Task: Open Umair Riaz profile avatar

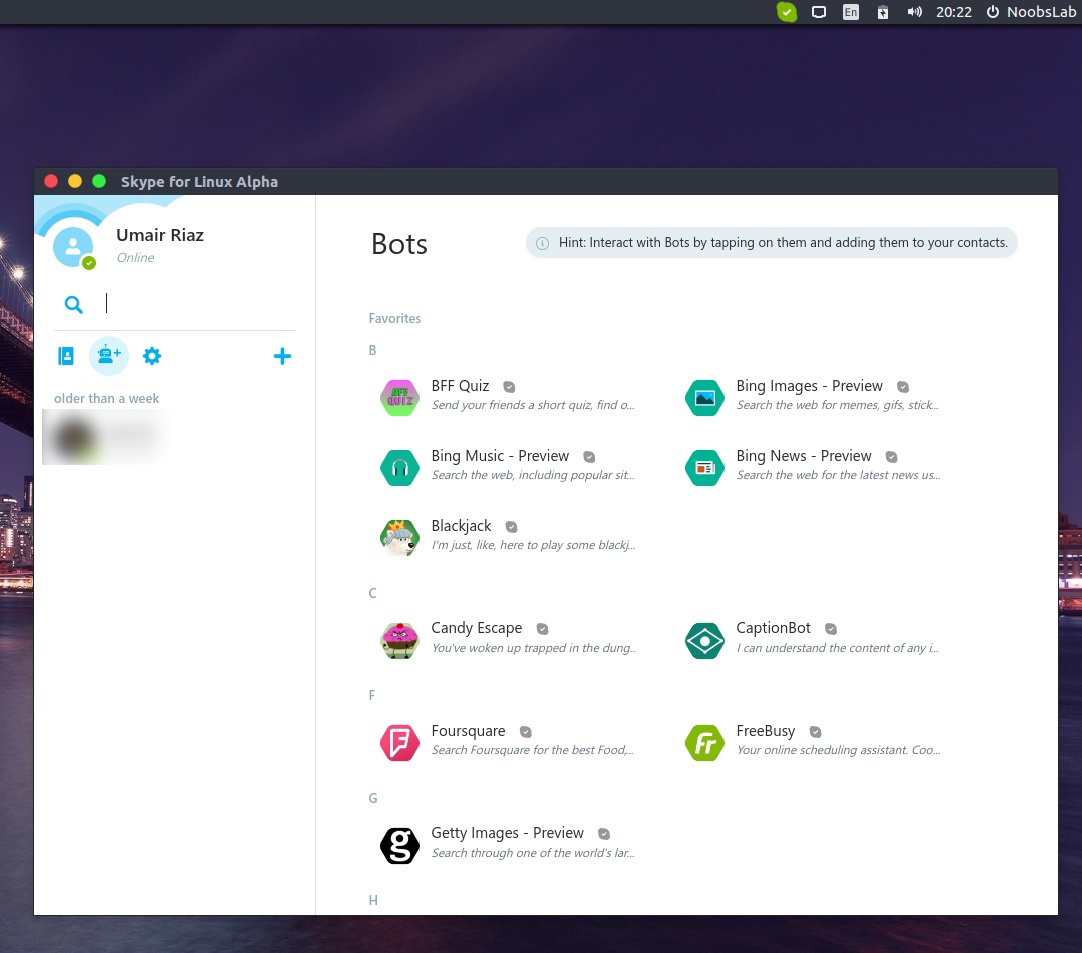Action: [x=72, y=247]
